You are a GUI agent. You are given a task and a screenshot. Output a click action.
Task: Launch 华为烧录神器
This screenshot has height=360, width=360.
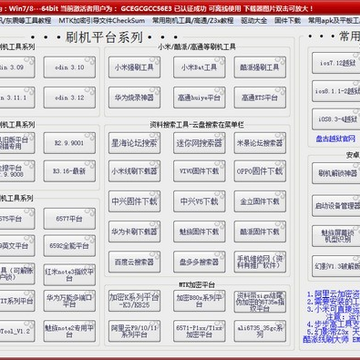[x=134, y=98]
